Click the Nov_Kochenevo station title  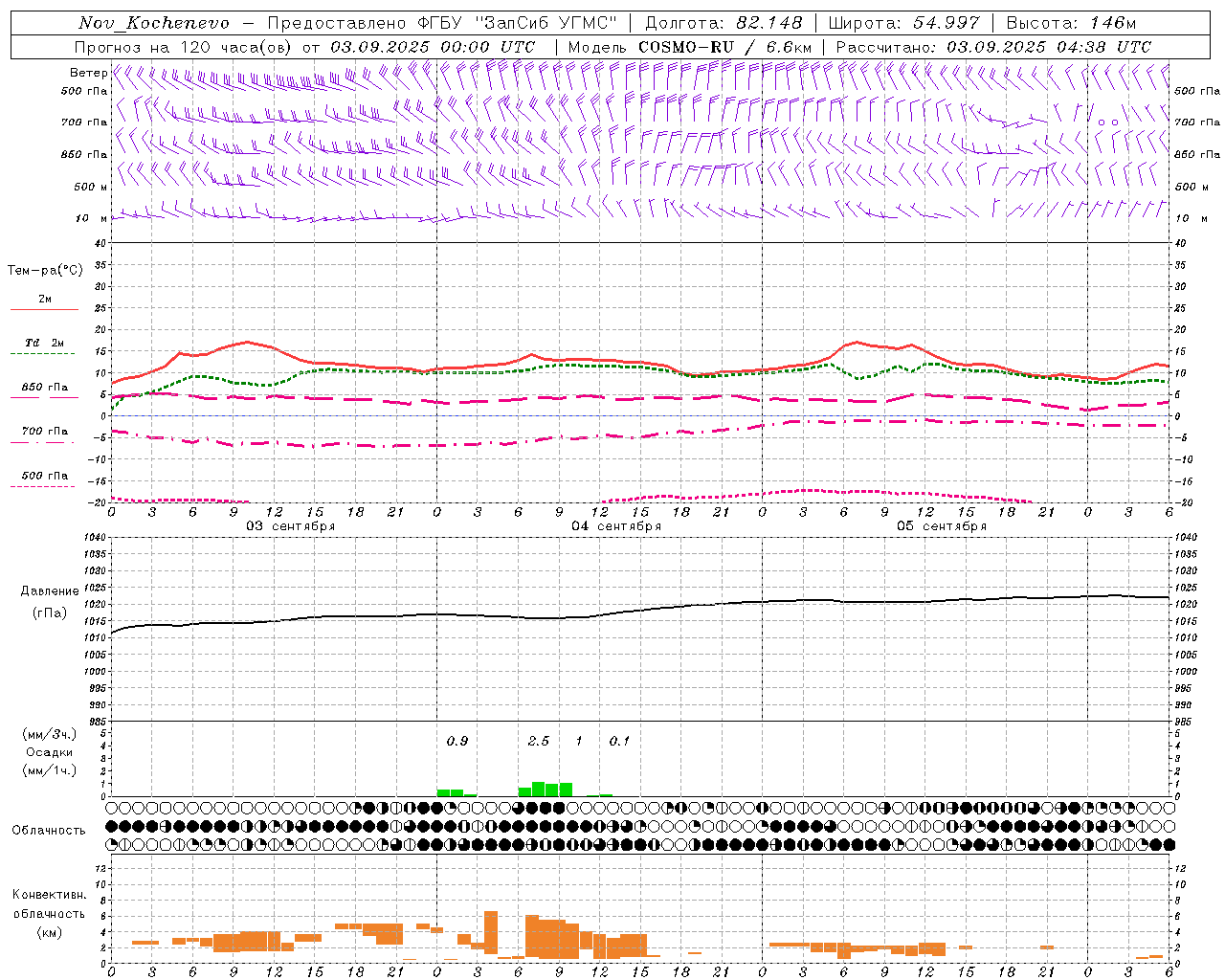(x=154, y=23)
